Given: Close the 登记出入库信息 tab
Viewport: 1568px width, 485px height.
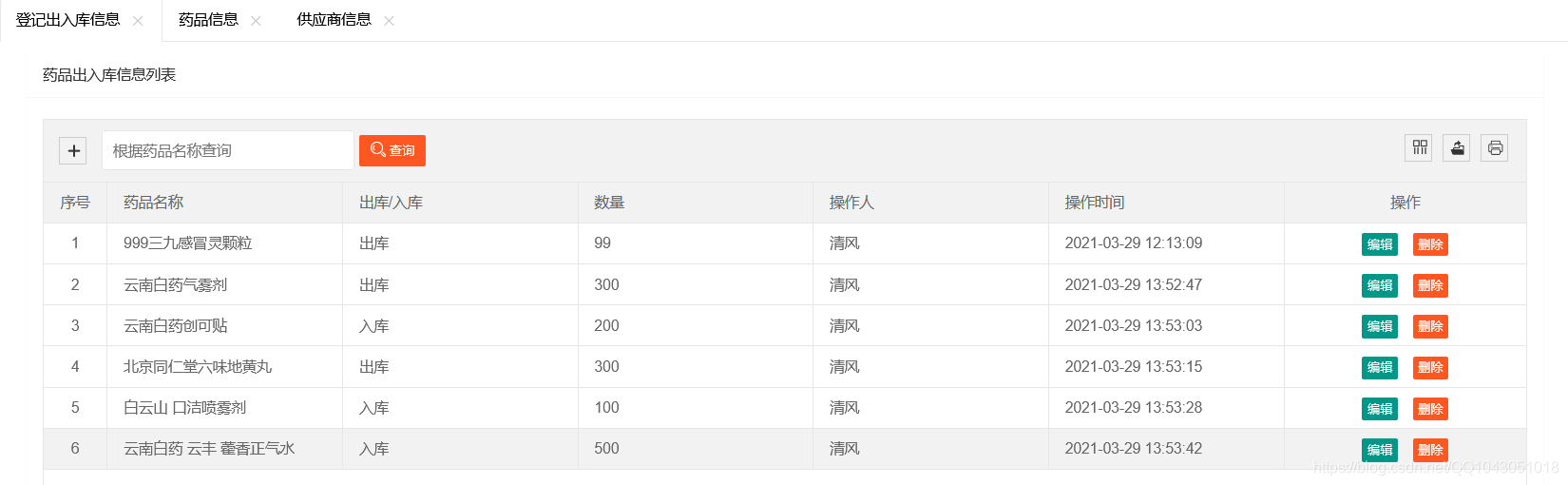Looking at the screenshot, I should [138, 20].
